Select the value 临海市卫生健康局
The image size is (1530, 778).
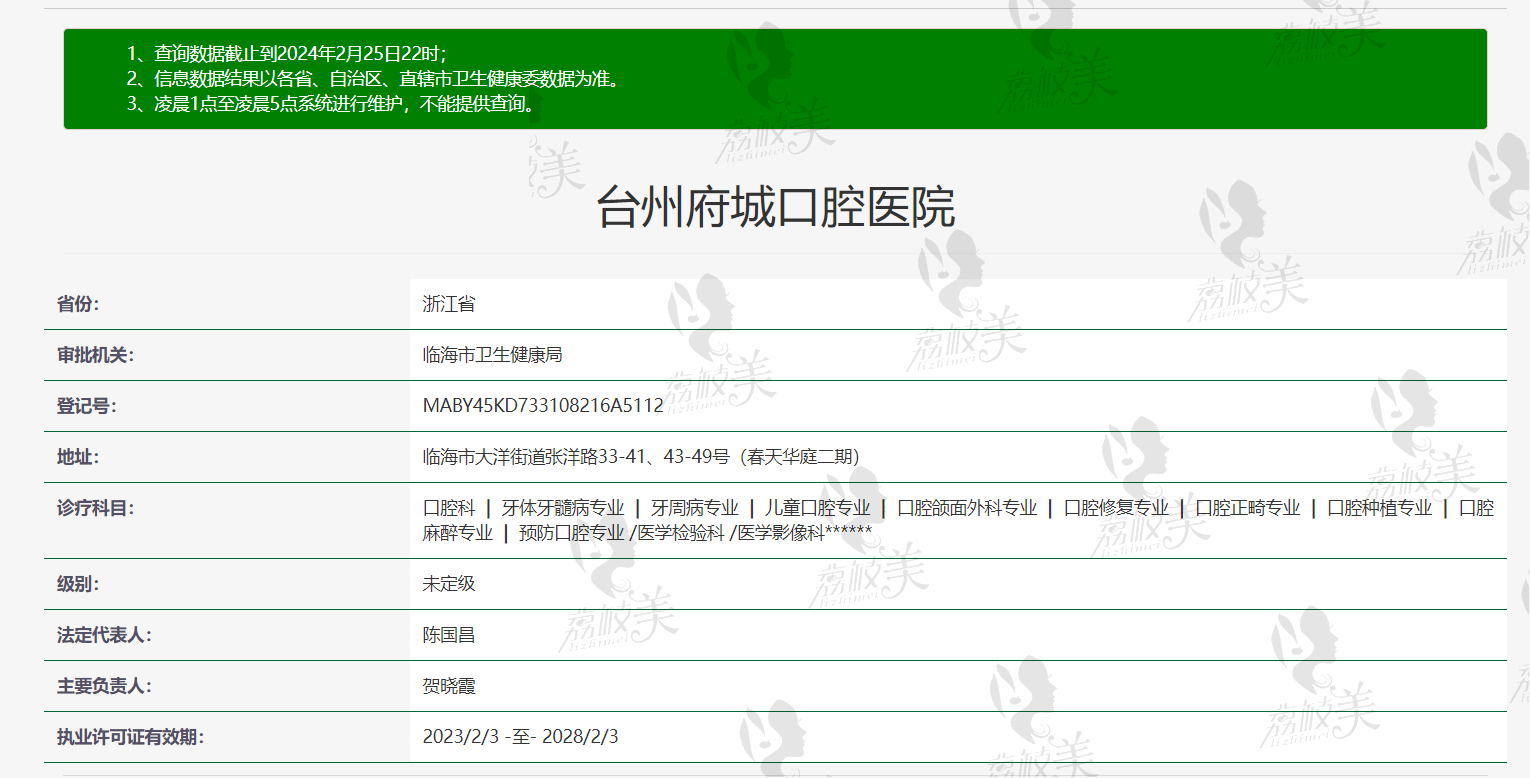coord(493,355)
